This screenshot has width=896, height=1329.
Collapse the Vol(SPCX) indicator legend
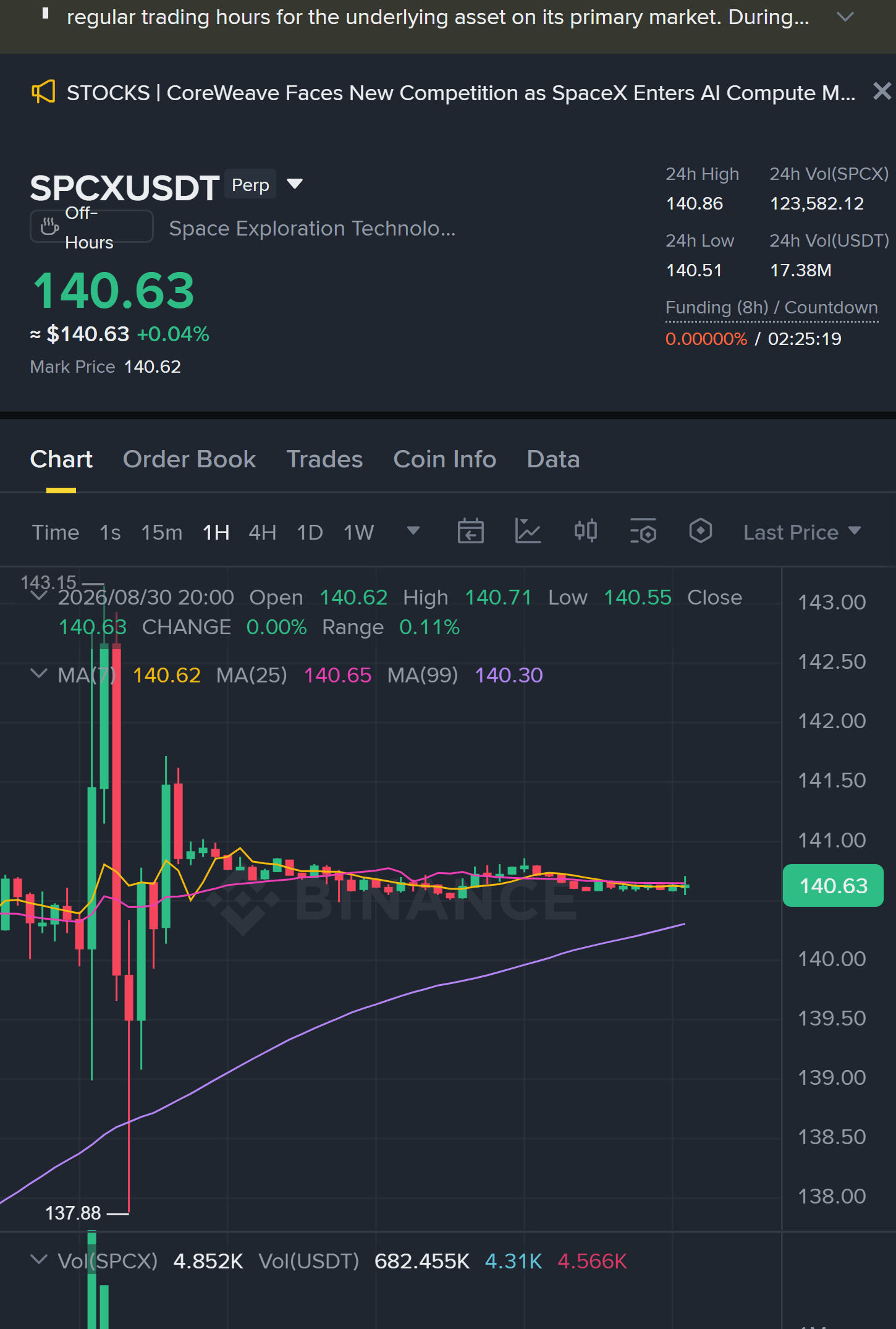[39, 1259]
